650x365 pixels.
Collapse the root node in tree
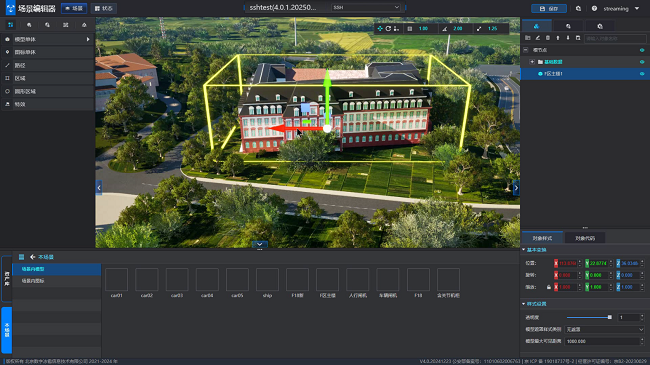tap(526, 50)
